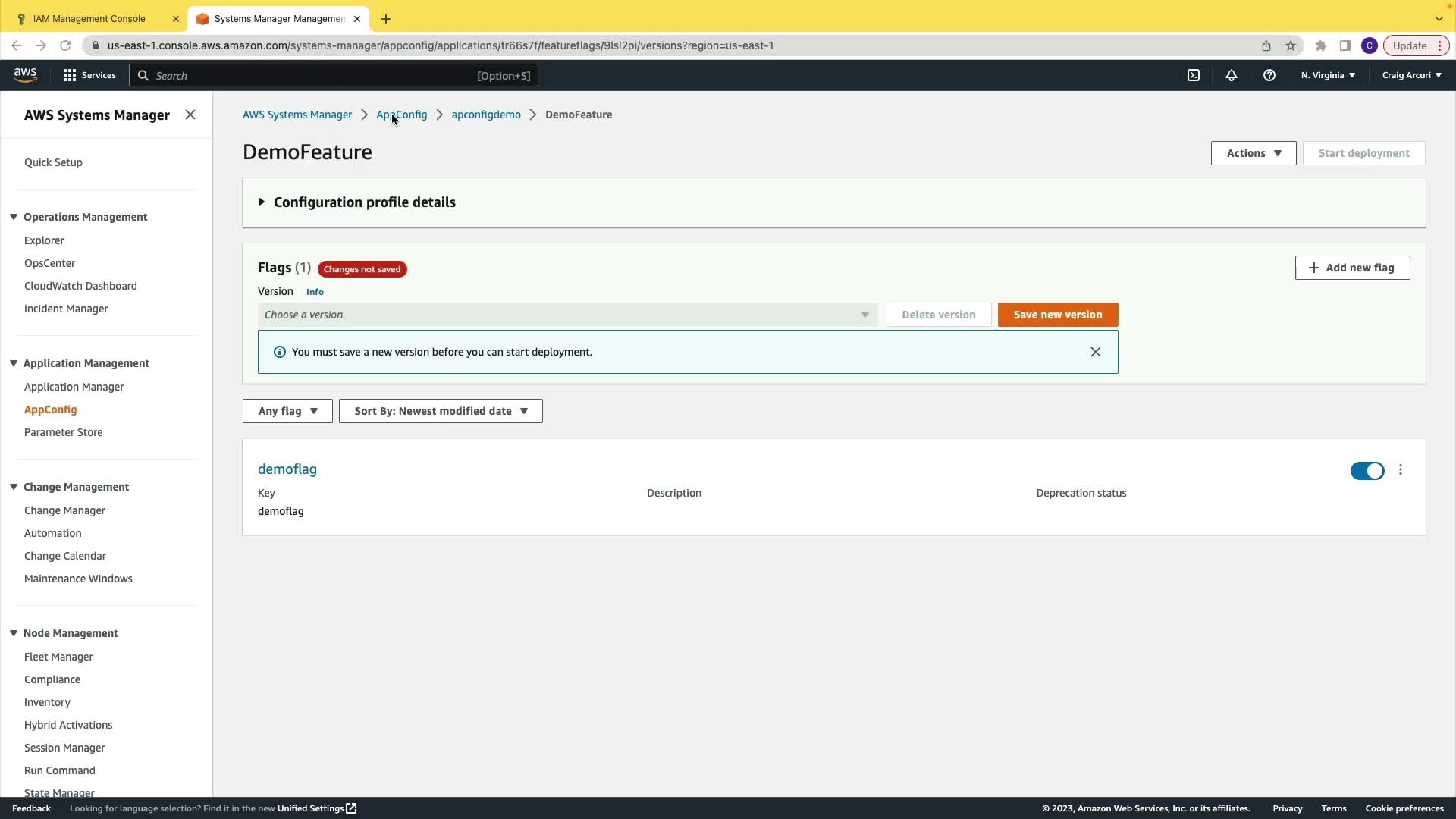Click Add new flag button
This screenshot has width=1456, height=819.
[1351, 268]
